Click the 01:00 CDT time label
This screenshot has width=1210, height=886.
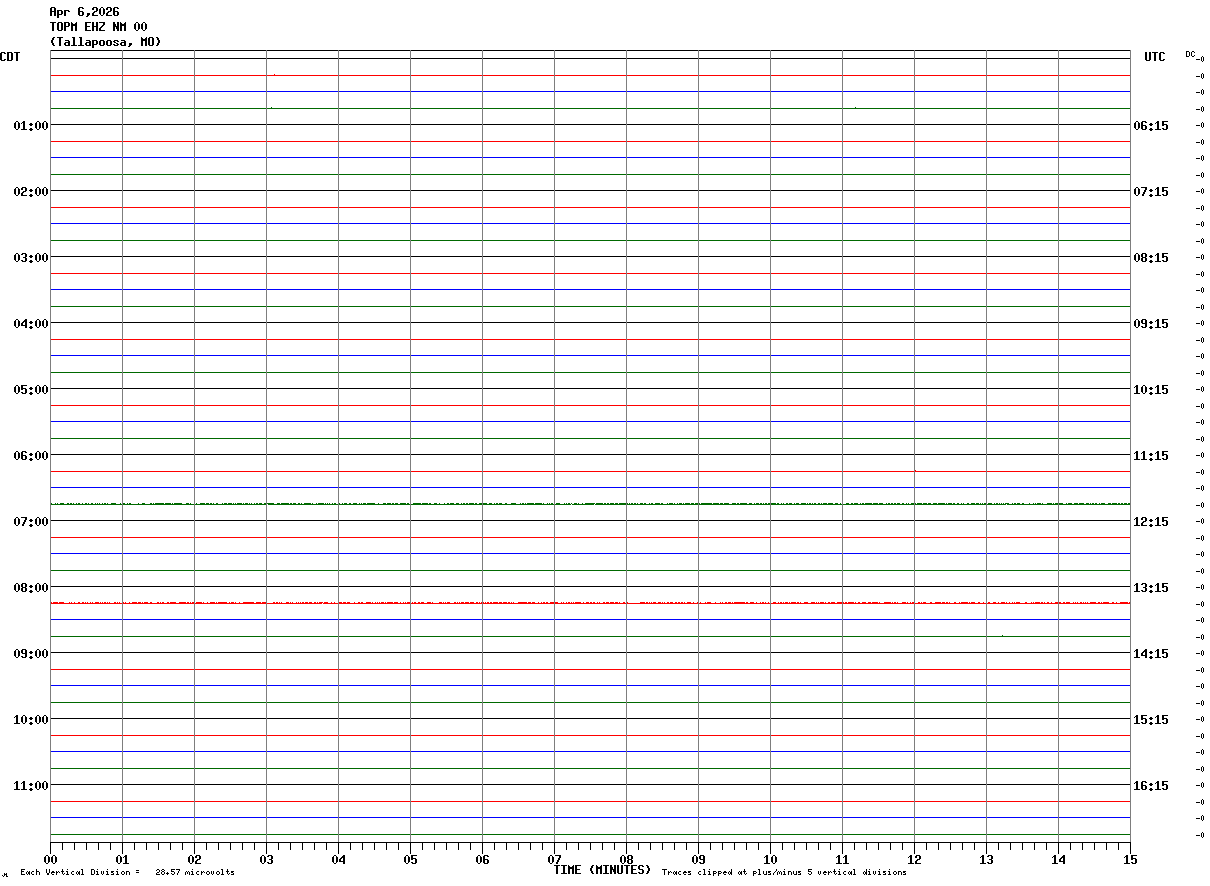(x=31, y=125)
